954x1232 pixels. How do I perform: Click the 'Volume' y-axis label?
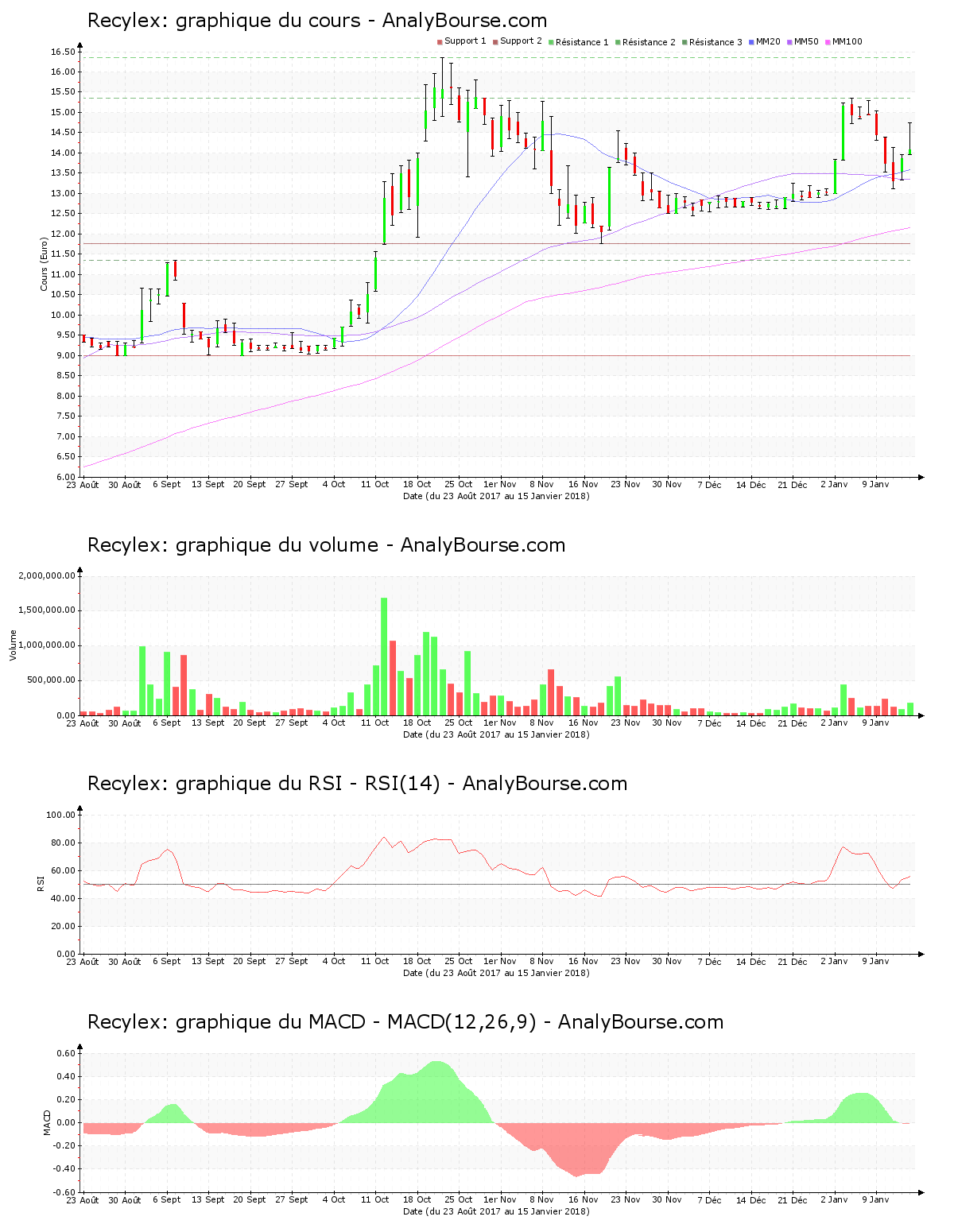coord(14,645)
